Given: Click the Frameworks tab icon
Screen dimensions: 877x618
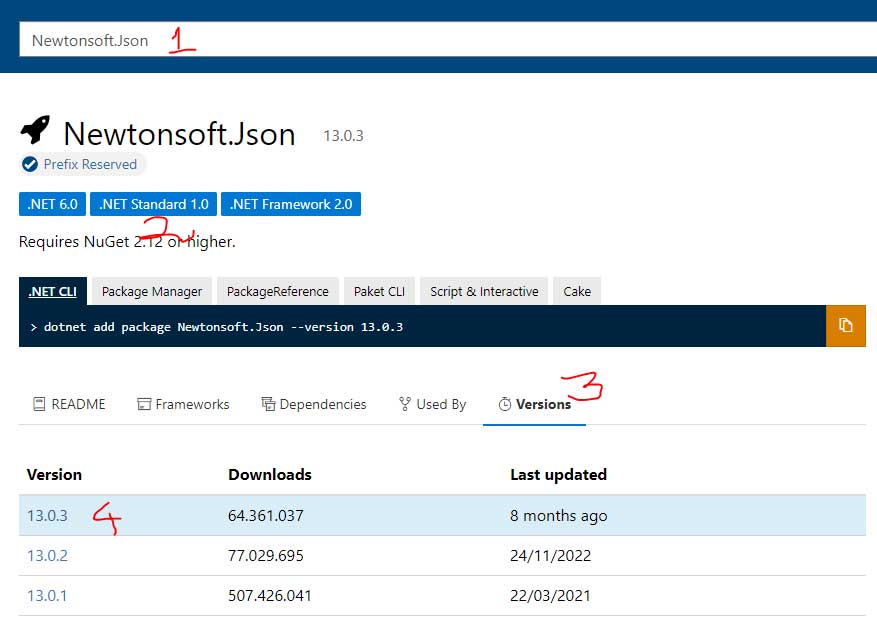Looking at the screenshot, I should [144, 404].
